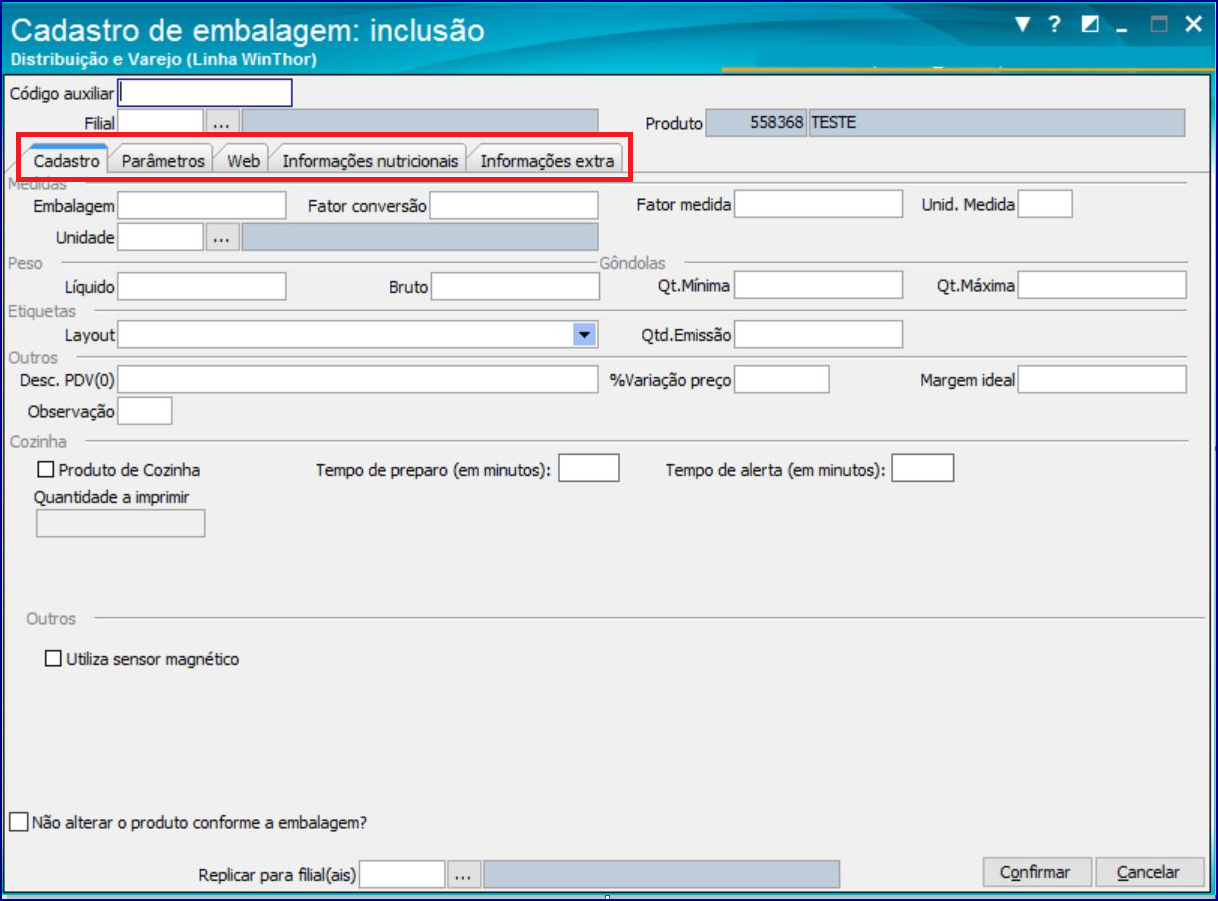Click the help question mark icon
Screen dimensions: 1218x901
coord(1054,25)
